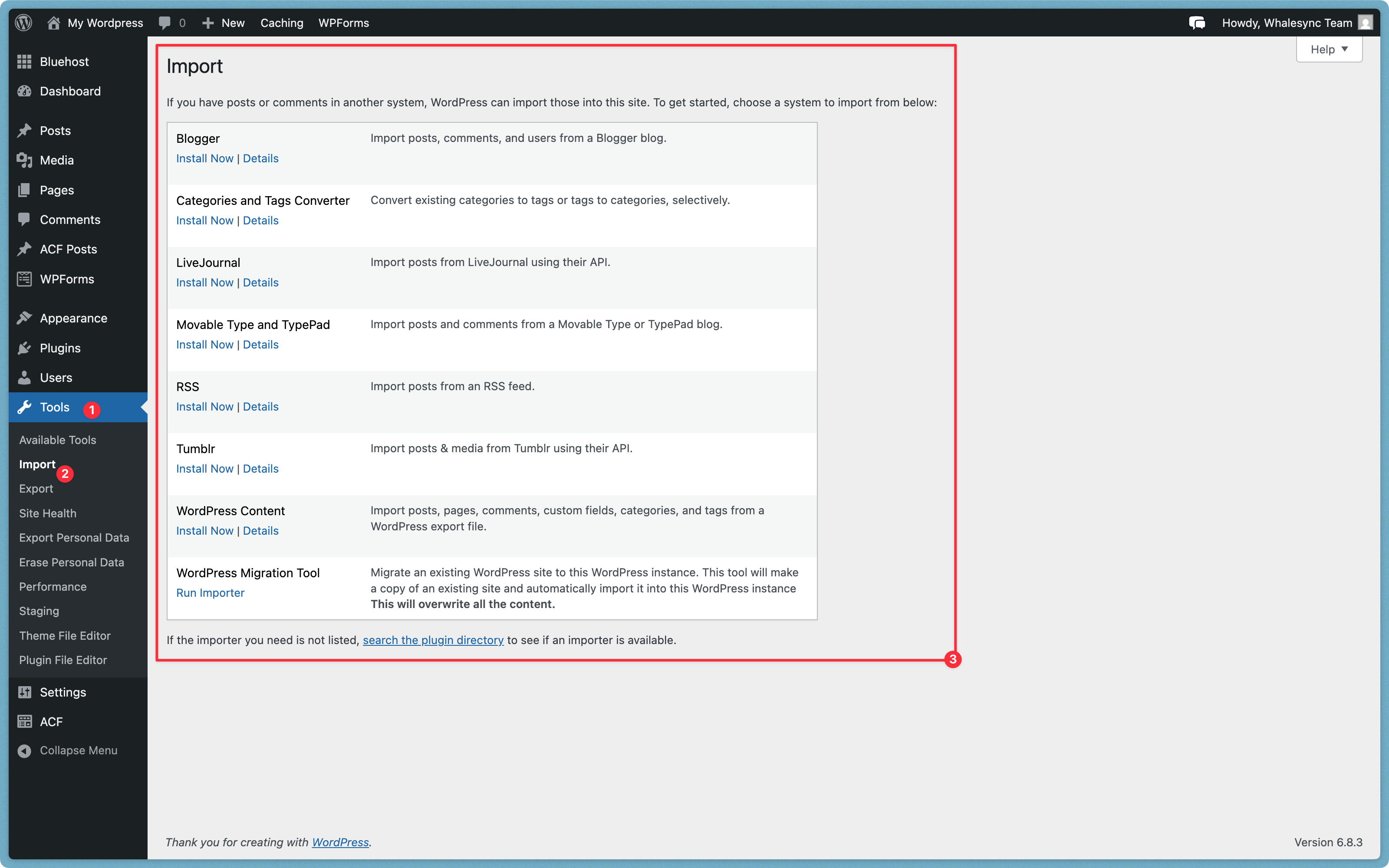Click the WordPress logo icon
The height and width of the screenshot is (868, 1389).
(23, 23)
